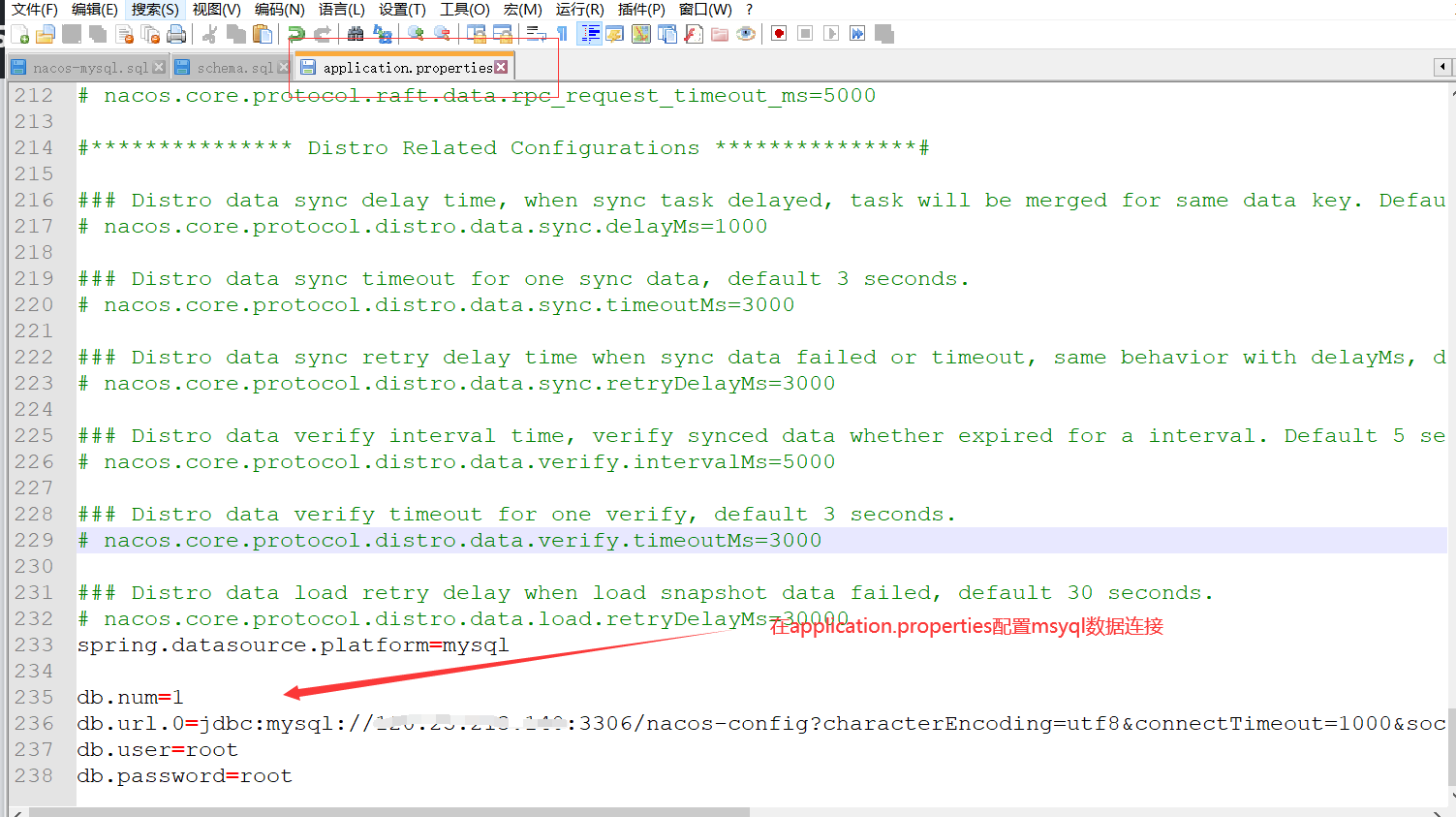The image size is (1456, 817).
Task: Click the green Undo arrow icon
Action: [296, 35]
